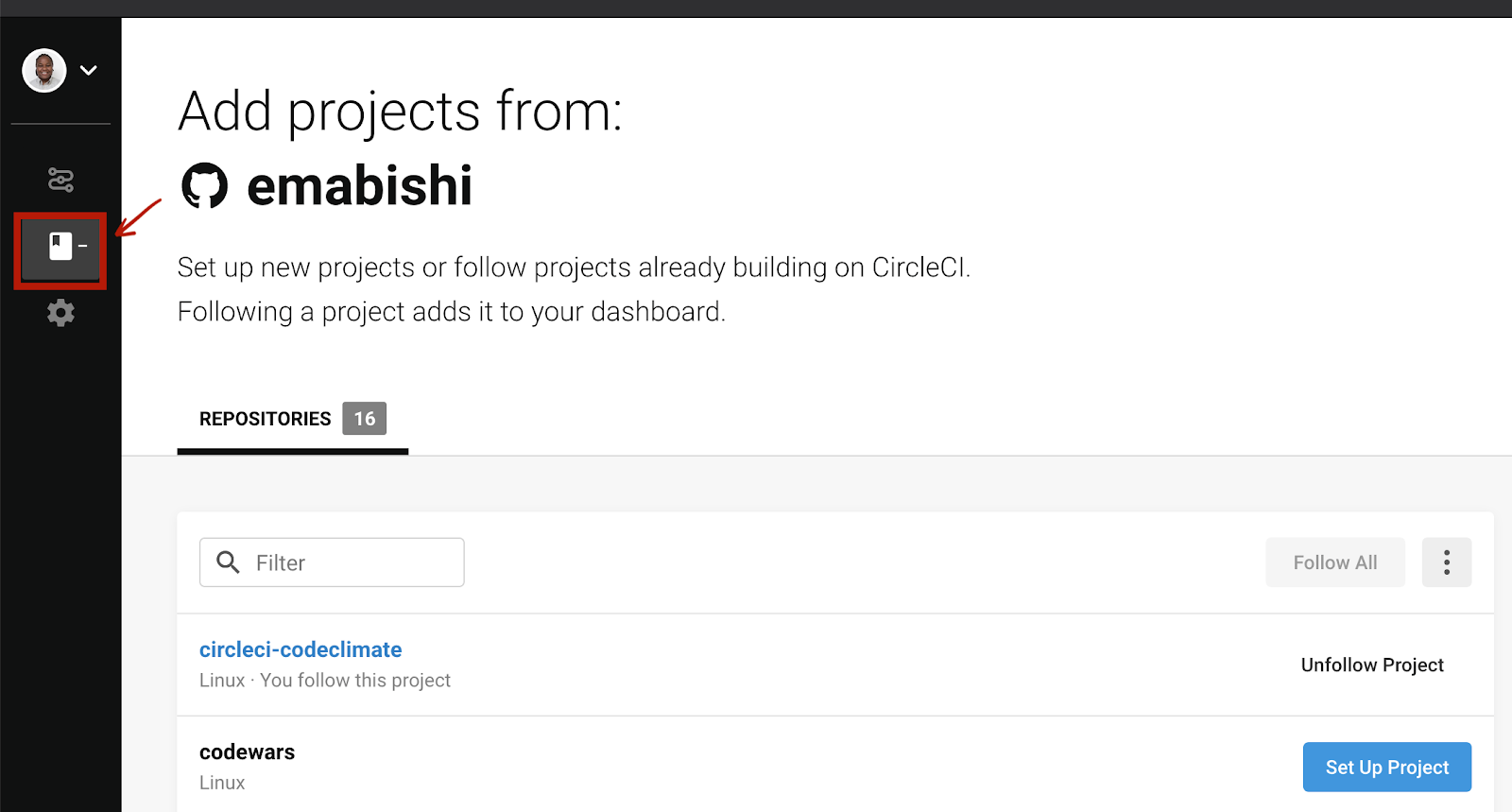This screenshot has width=1512, height=812.
Task: Click the emabishi organization name
Action: (x=359, y=185)
